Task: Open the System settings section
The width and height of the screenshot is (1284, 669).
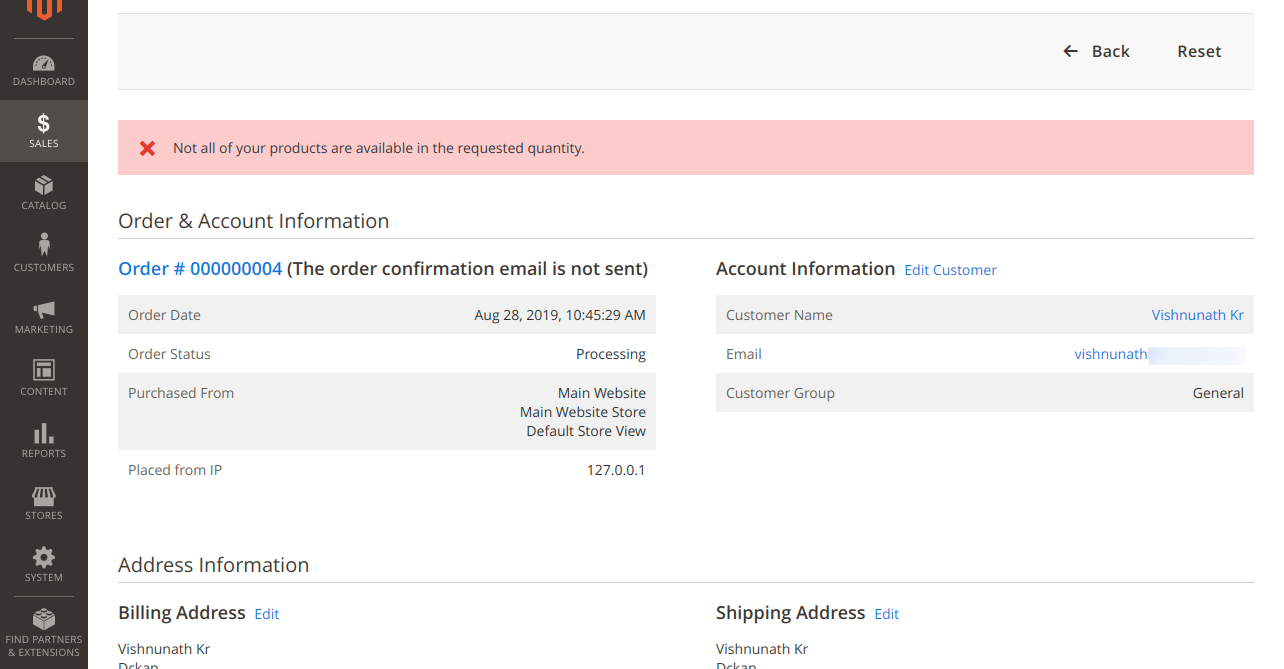Action: (x=43, y=564)
